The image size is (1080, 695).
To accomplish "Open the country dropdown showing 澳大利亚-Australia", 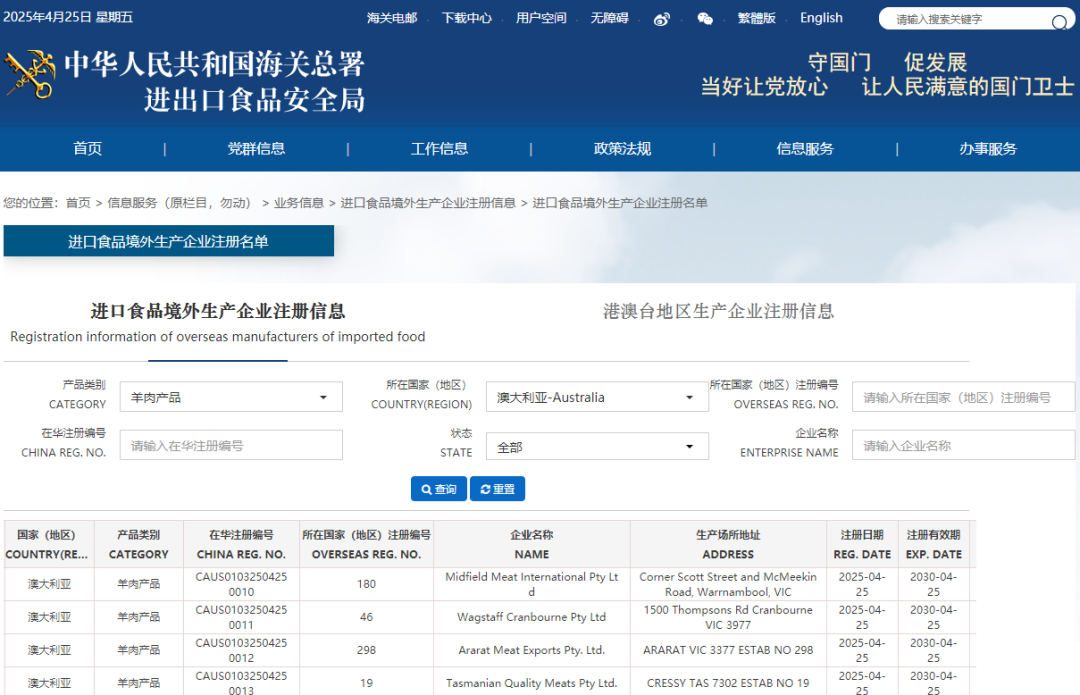I will [x=596, y=397].
